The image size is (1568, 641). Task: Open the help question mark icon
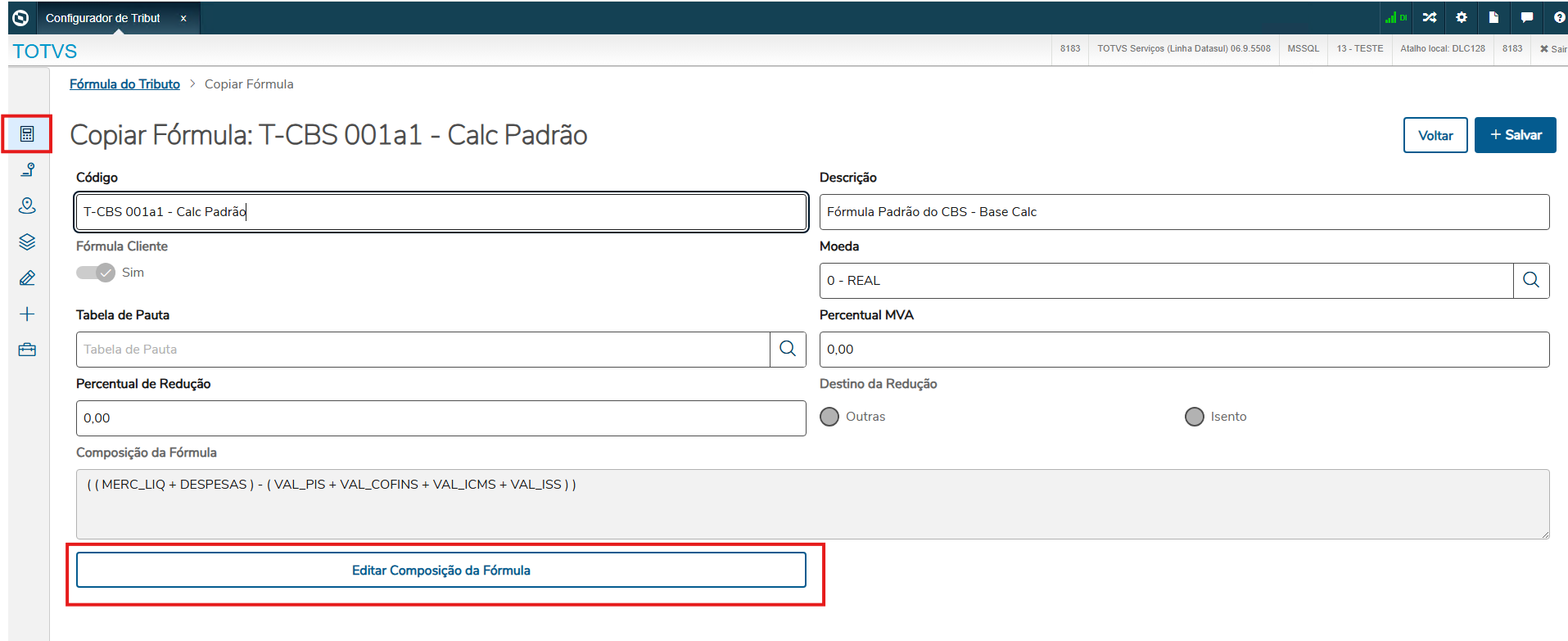[1559, 17]
